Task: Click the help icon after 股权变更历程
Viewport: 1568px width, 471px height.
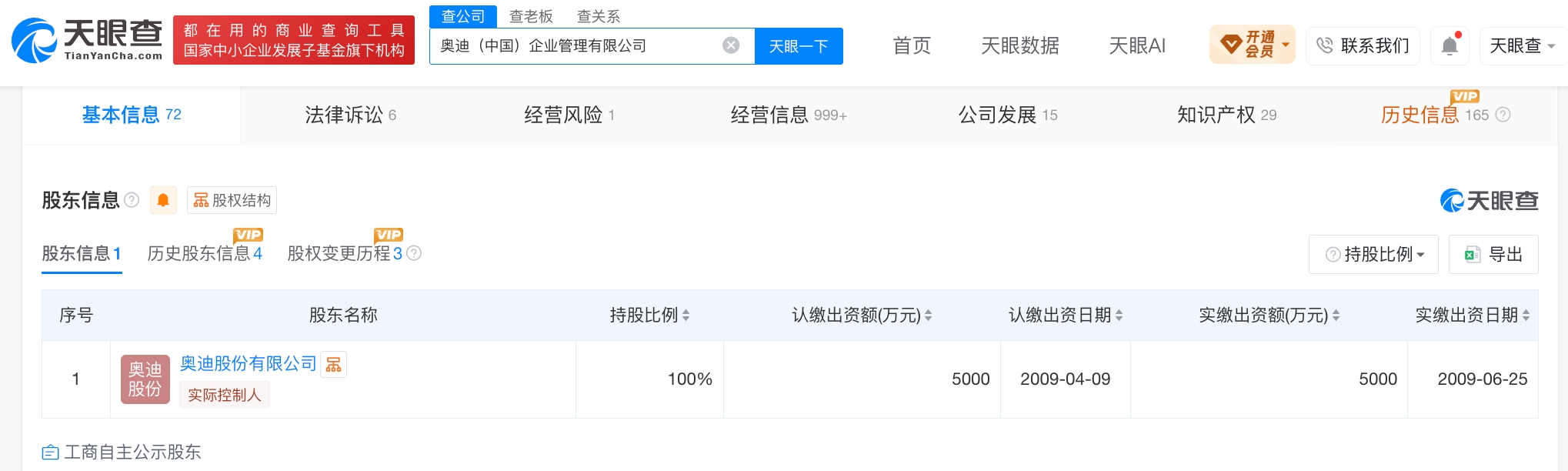Action: (x=414, y=253)
